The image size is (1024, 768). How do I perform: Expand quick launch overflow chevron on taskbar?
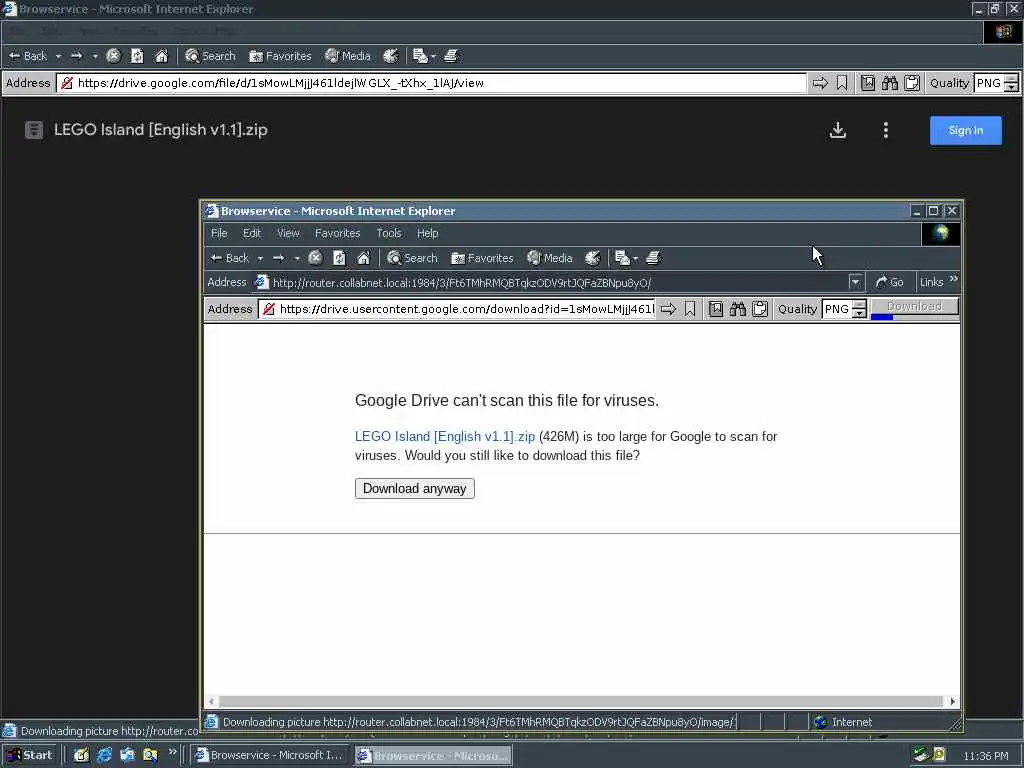173,752
